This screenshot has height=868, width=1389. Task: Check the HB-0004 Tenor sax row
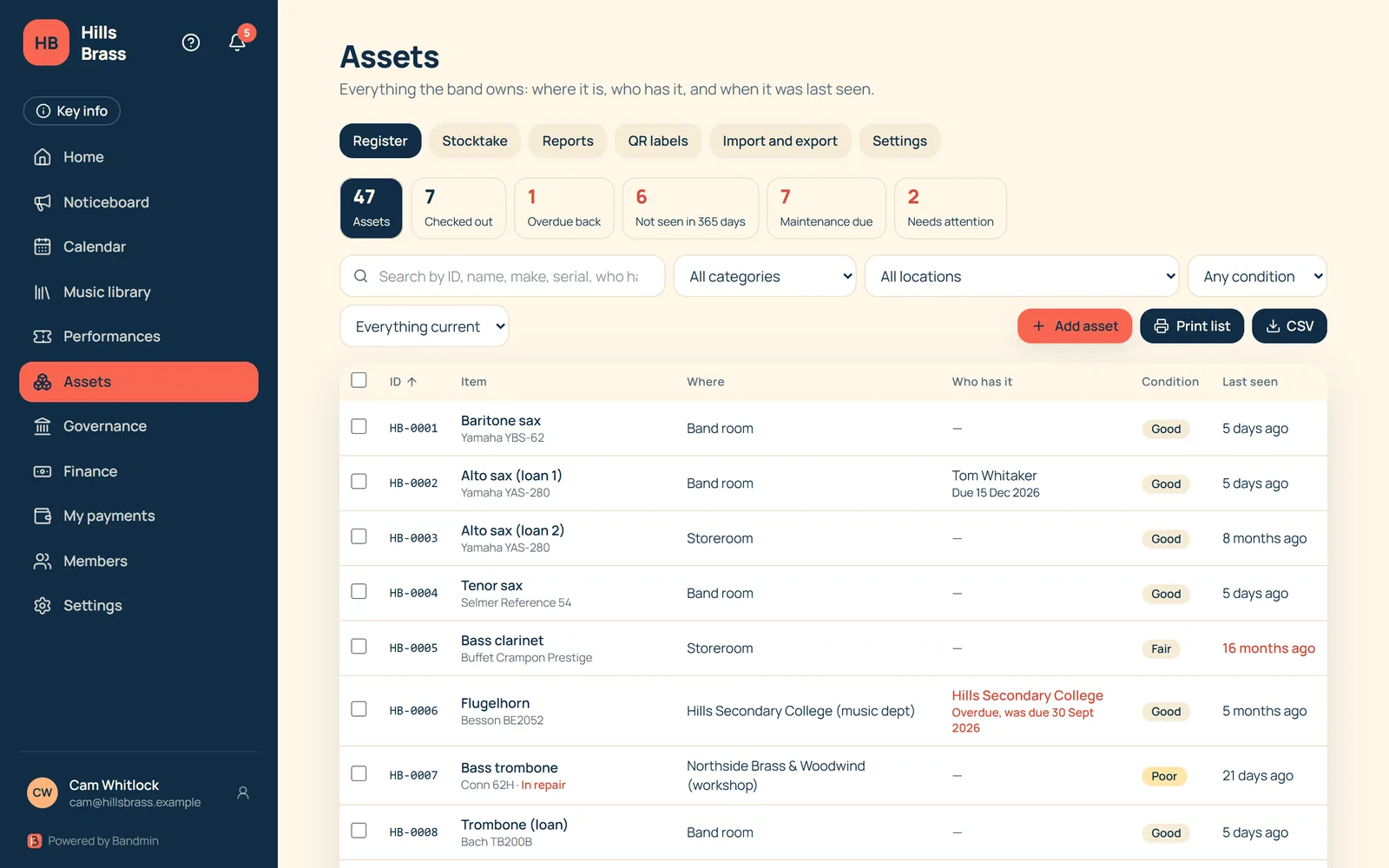click(359, 591)
